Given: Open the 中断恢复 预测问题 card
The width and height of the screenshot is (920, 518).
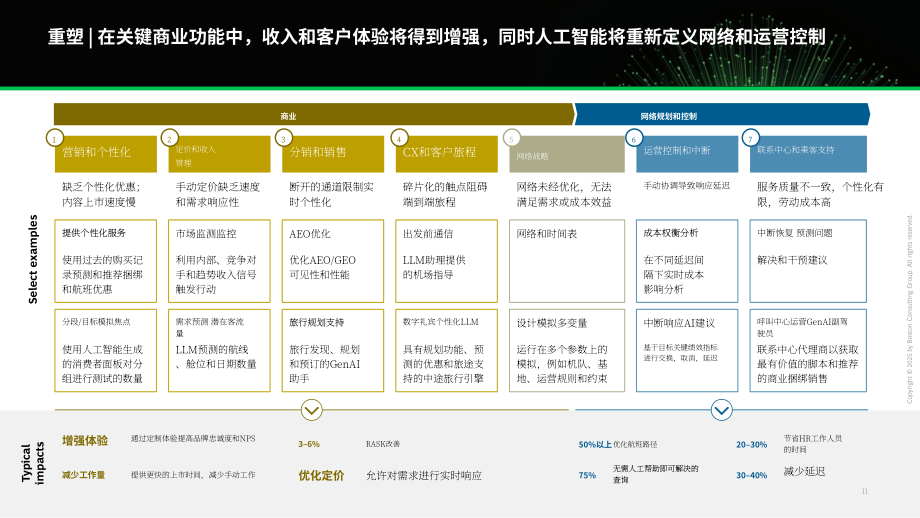Looking at the screenshot, I should [x=808, y=261].
